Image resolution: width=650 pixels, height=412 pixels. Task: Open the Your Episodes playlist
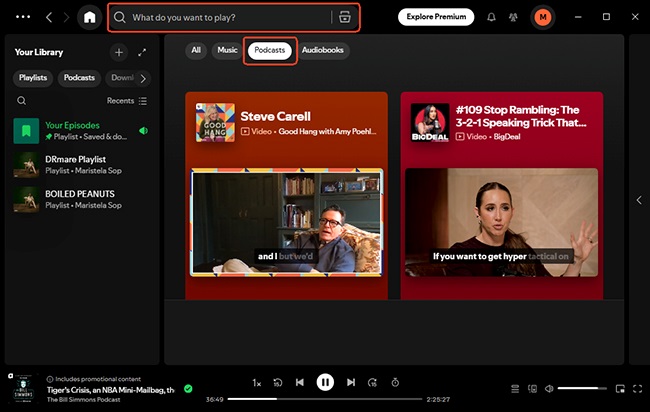coord(82,131)
